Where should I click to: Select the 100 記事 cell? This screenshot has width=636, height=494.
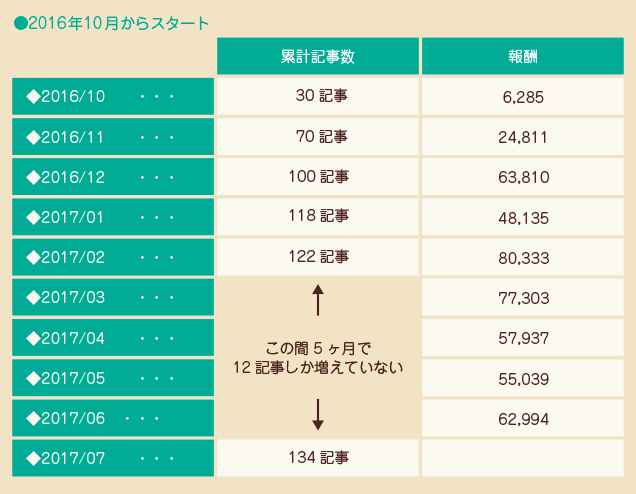point(317,177)
